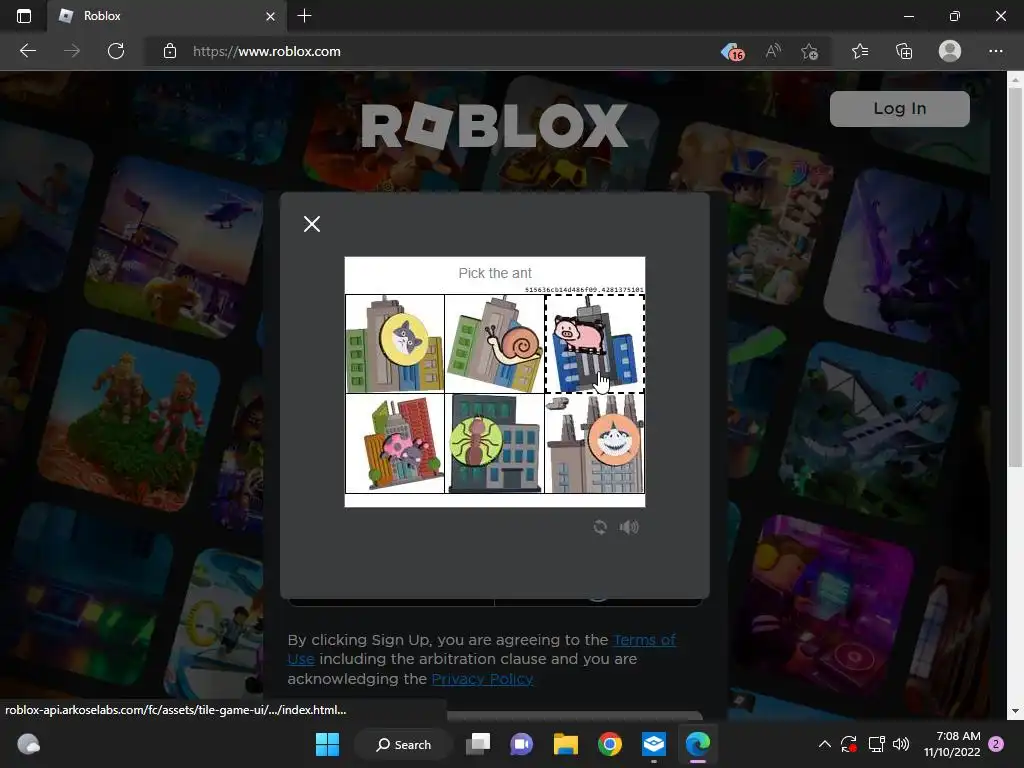Image resolution: width=1024 pixels, height=768 pixels.
Task: Open the weather widget in the taskbar
Action: coord(28,744)
